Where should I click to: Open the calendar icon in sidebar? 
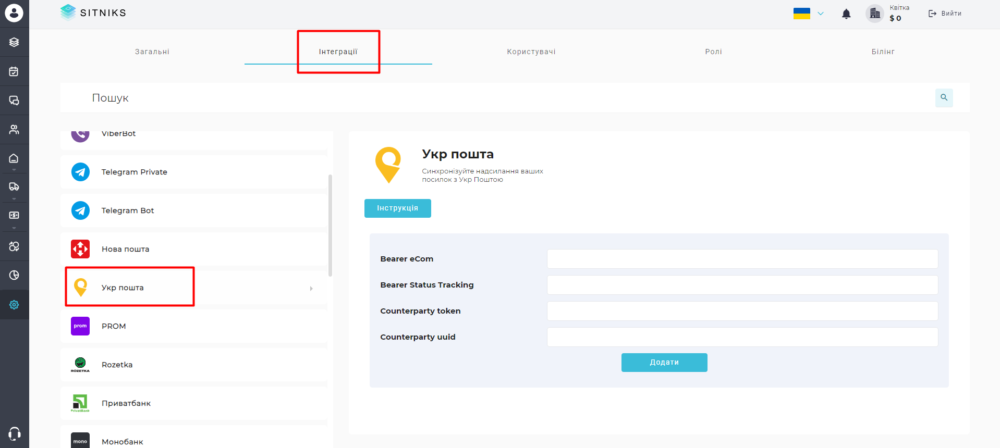pyautogui.click(x=14, y=71)
